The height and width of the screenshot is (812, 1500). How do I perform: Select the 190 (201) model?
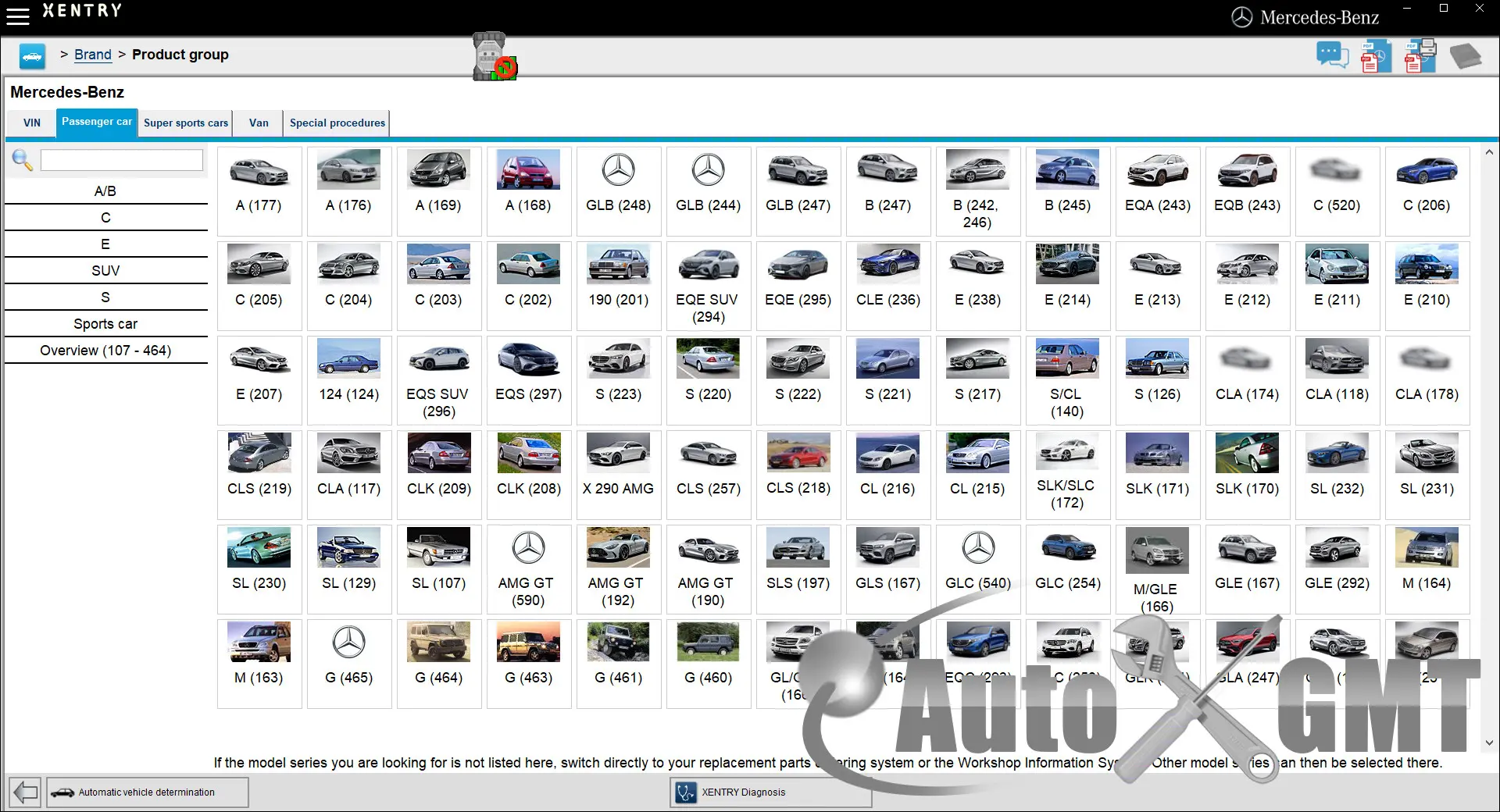tap(619, 286)
